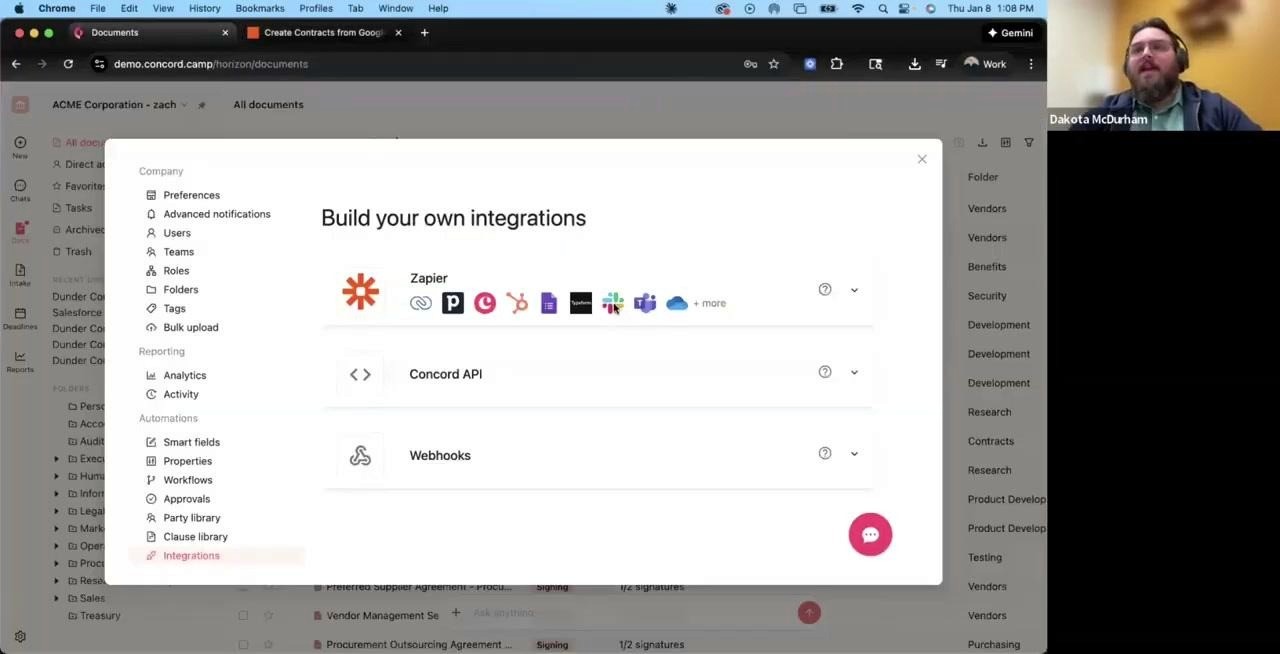Image resolution: width=1280 pixels, height=654 pixels.
Task: Open Activity under Reporting
Action: pos(180,394)
